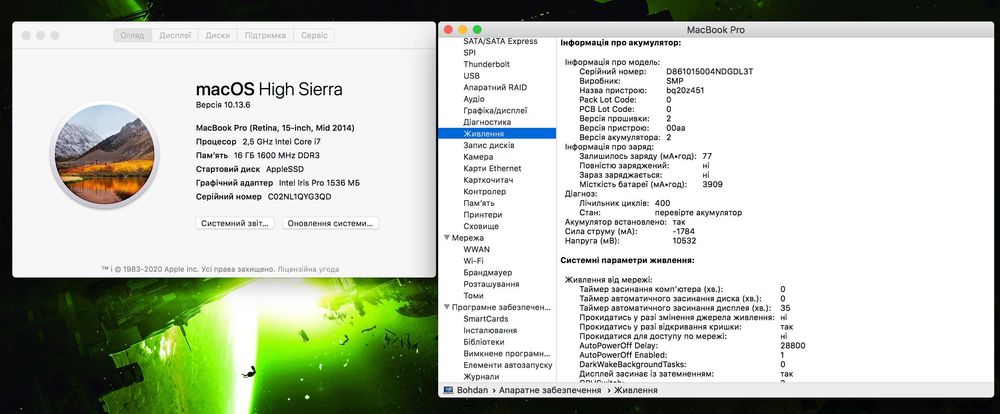The width and height of the screenshot is (1000, 414).
Task: Select Wi-Fi under Мережа
Action: (473, 261)
